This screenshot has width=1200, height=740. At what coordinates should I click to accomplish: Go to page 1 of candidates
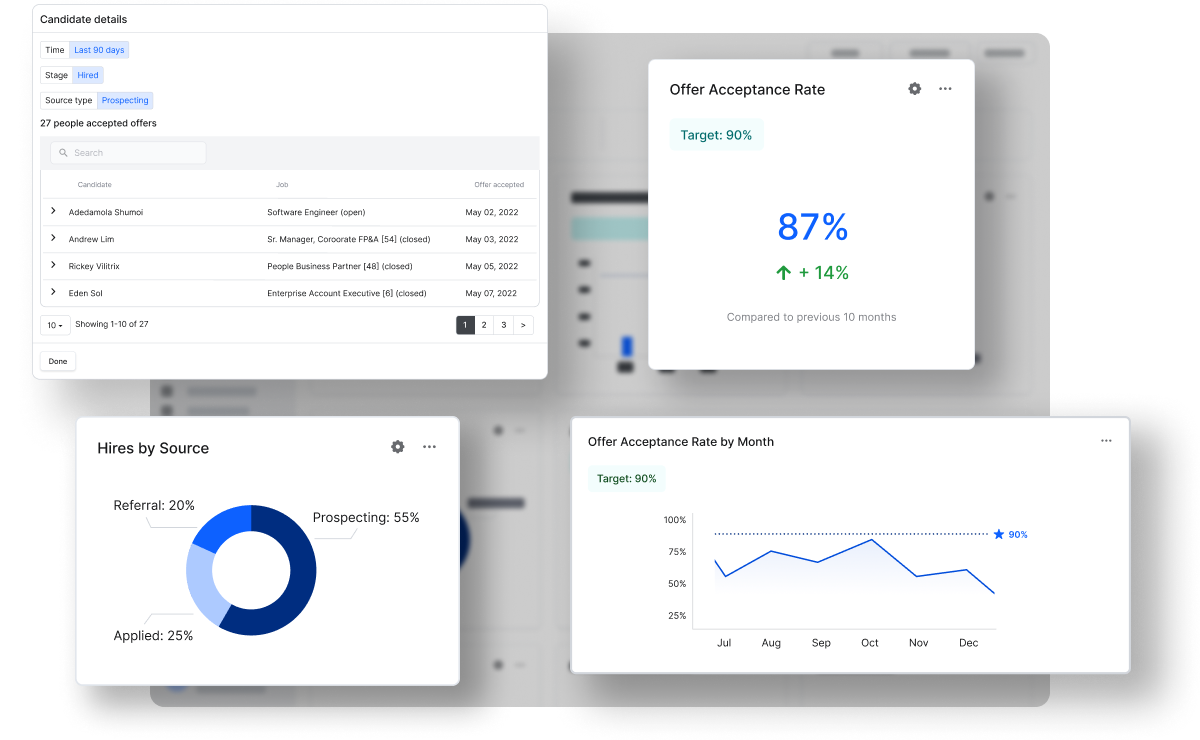tap(465, 325)
